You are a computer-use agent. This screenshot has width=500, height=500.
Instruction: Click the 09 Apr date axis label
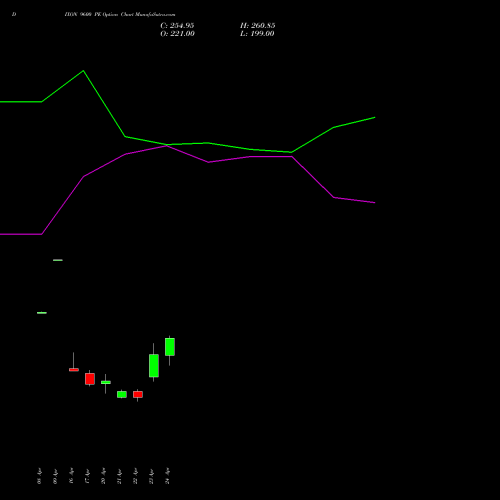click(55, 476)
